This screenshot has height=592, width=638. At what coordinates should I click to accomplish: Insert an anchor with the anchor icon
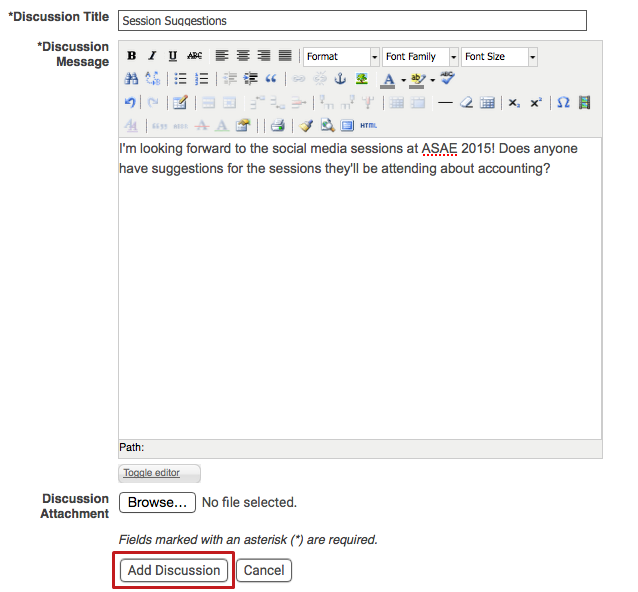pyautogui.click(x=339, y=79)
